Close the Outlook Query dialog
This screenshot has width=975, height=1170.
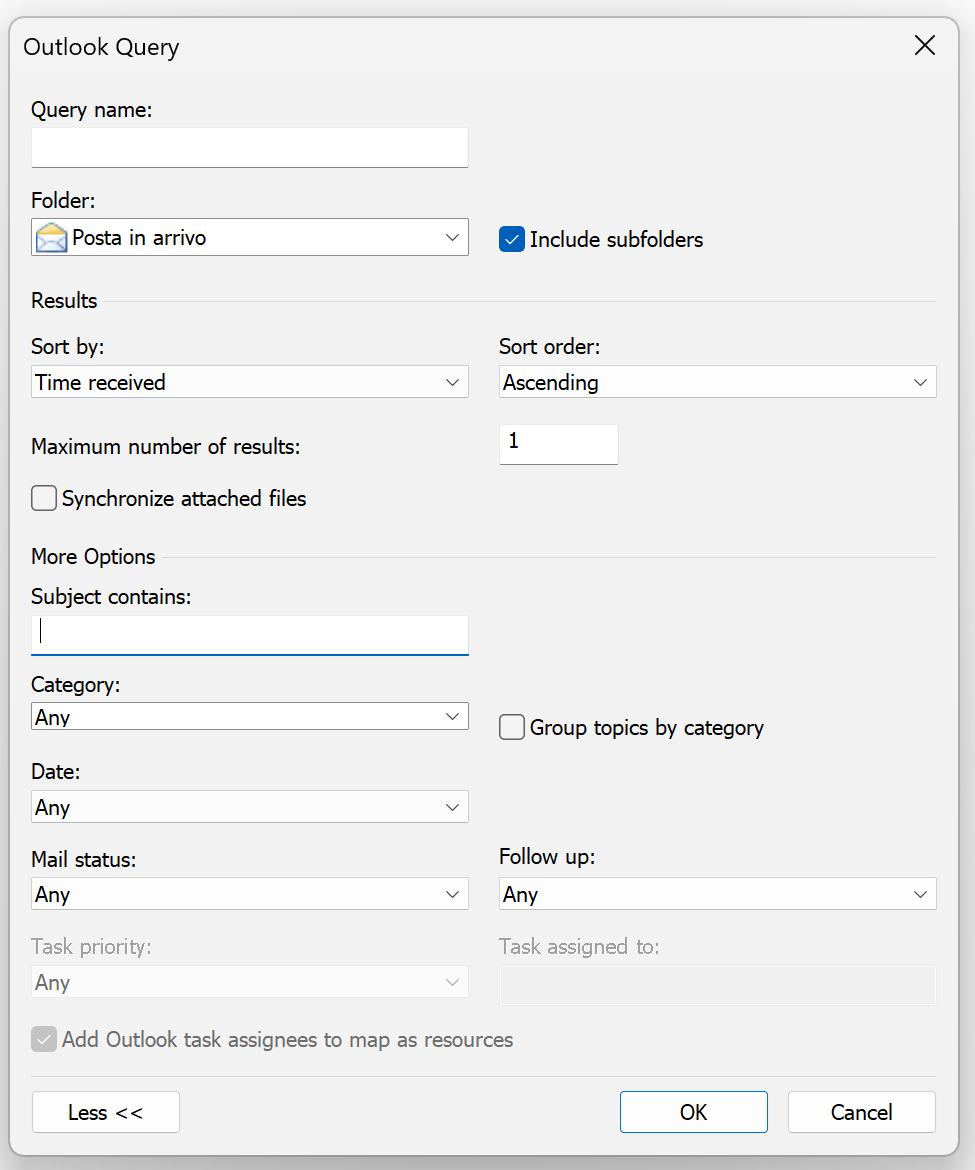click(924, 45)
